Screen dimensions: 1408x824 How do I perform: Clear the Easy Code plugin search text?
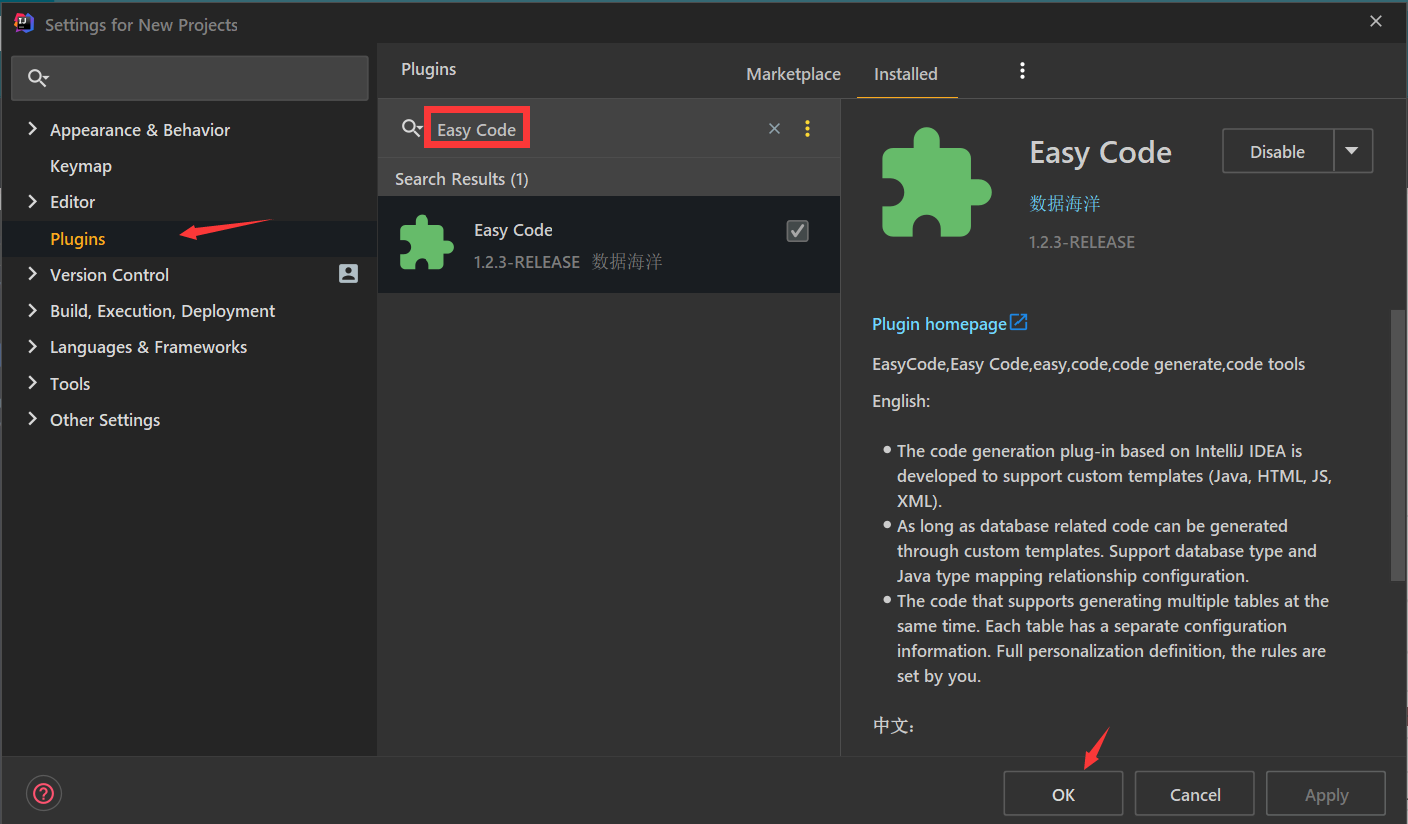click(774, 128)
